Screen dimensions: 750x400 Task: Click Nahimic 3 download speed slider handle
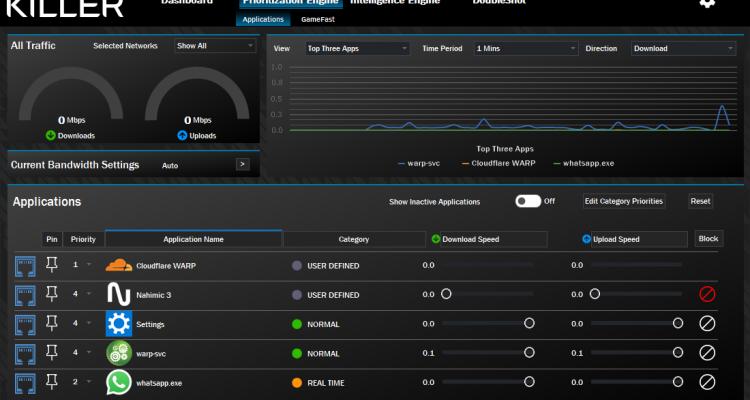446,295
